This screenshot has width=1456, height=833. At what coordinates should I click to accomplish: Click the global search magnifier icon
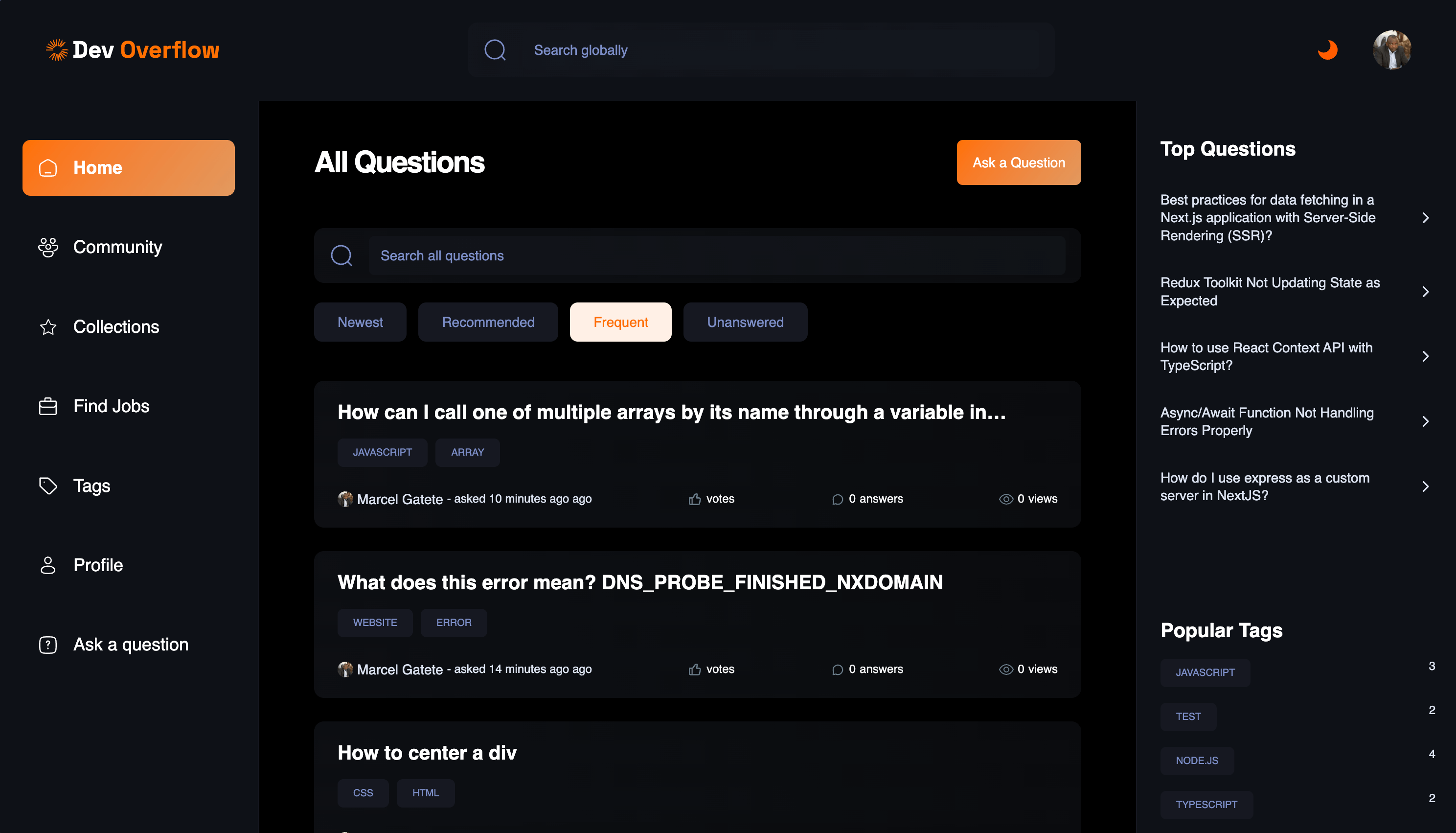click(x=495, y=50)
